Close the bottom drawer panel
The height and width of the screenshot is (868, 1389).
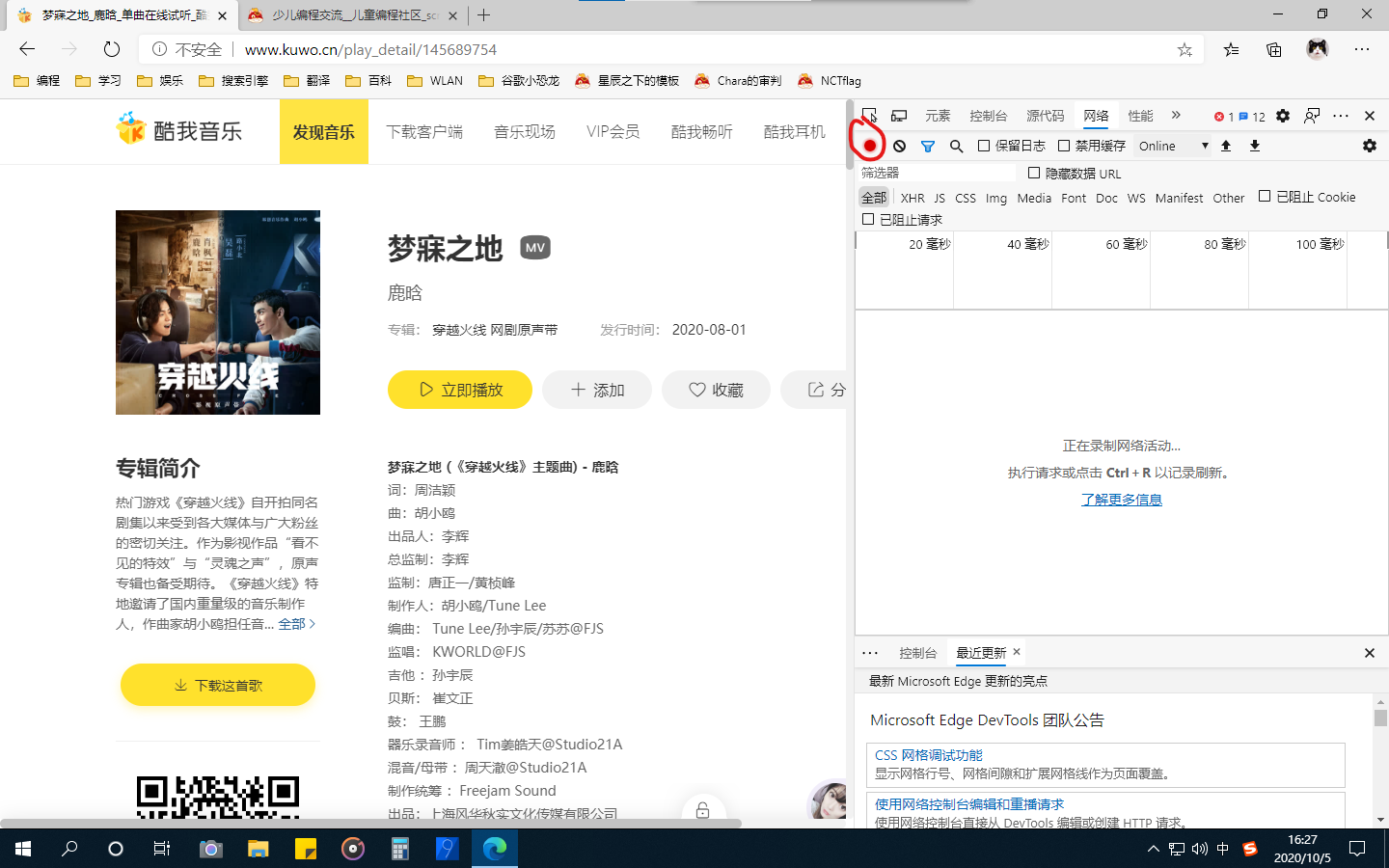1370,653
